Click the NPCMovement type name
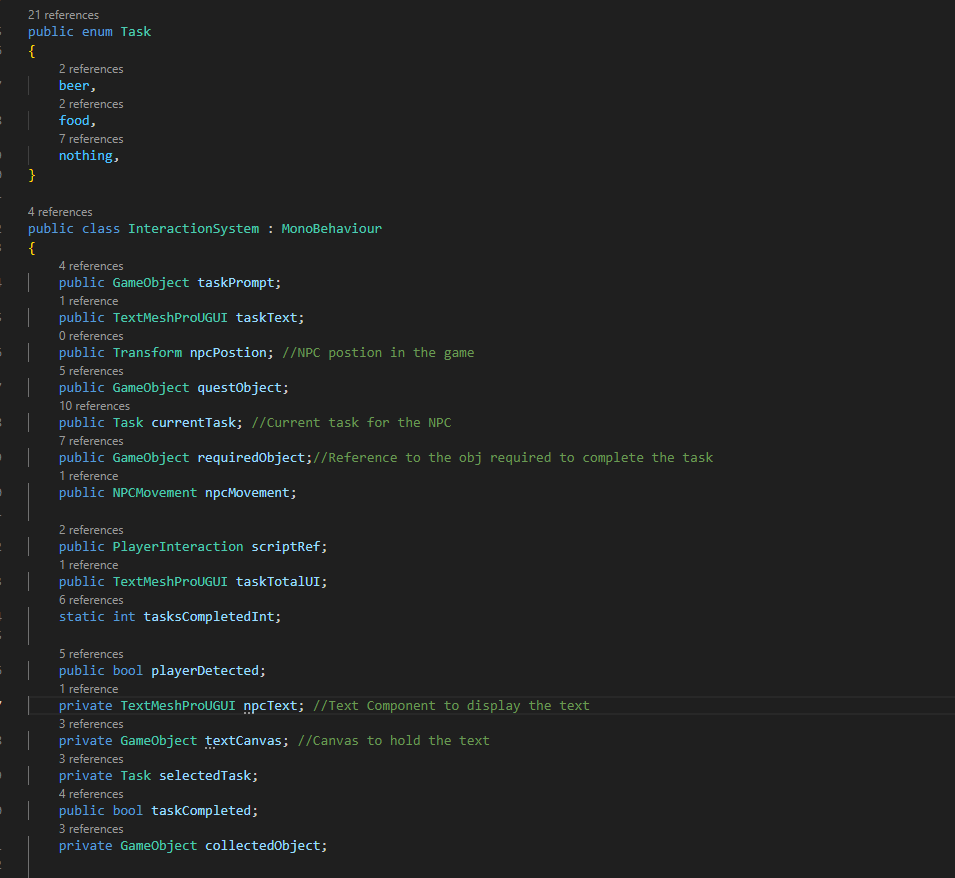Viewport: 955px width, 878px height. click(x=155, y=493)
